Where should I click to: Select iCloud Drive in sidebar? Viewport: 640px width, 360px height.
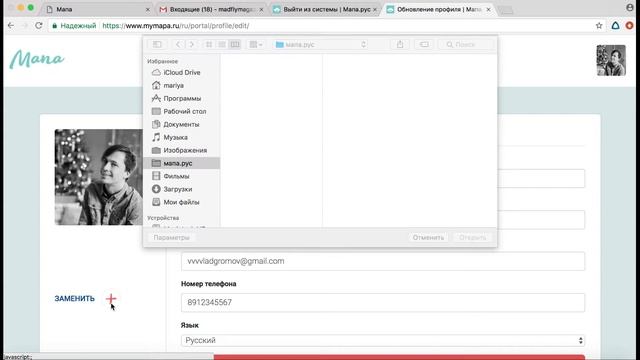[182, 72]
